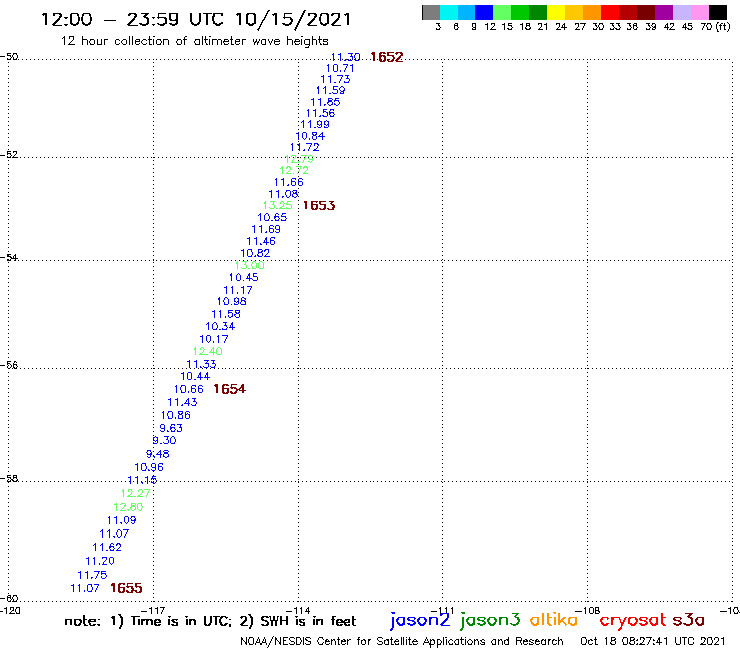Click the -54 latitude axis label
740x650 pixels.
pyautogui.click(x=9, y=257)
